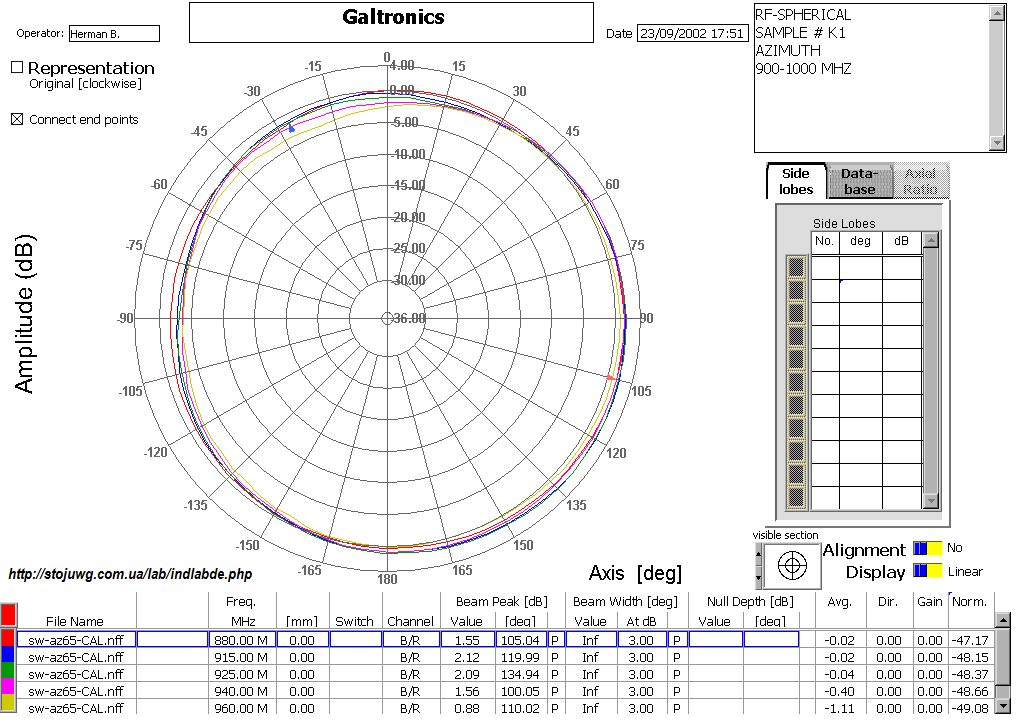Click the Channel column header

click(410, 621)
